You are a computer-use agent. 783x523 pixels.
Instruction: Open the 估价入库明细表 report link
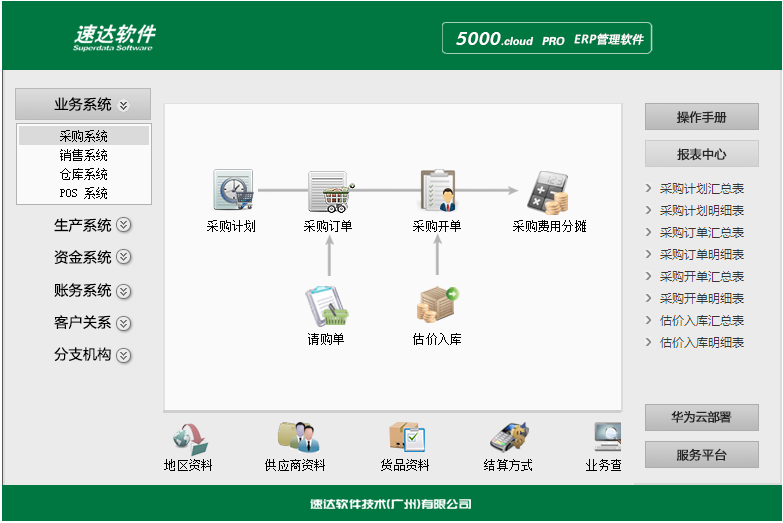[702, 343]
